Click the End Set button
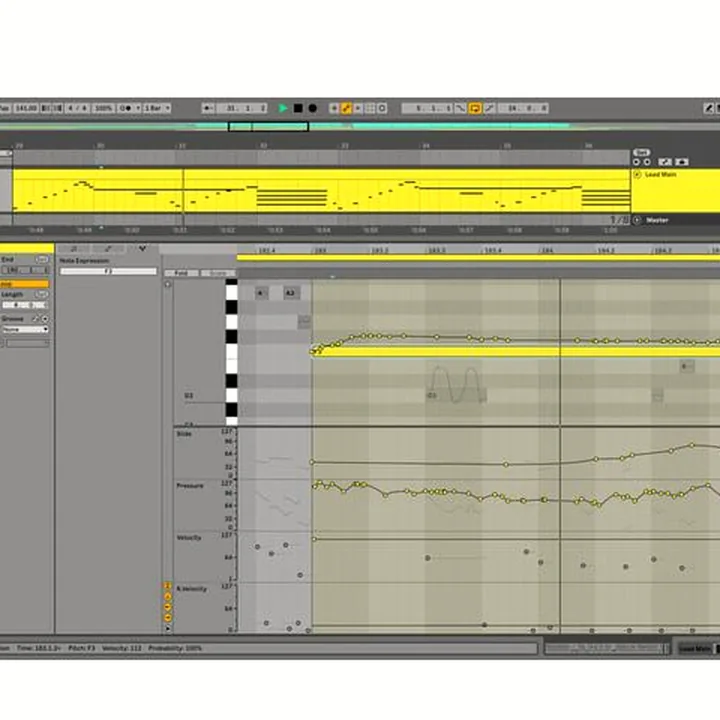 tap(42, 259)
